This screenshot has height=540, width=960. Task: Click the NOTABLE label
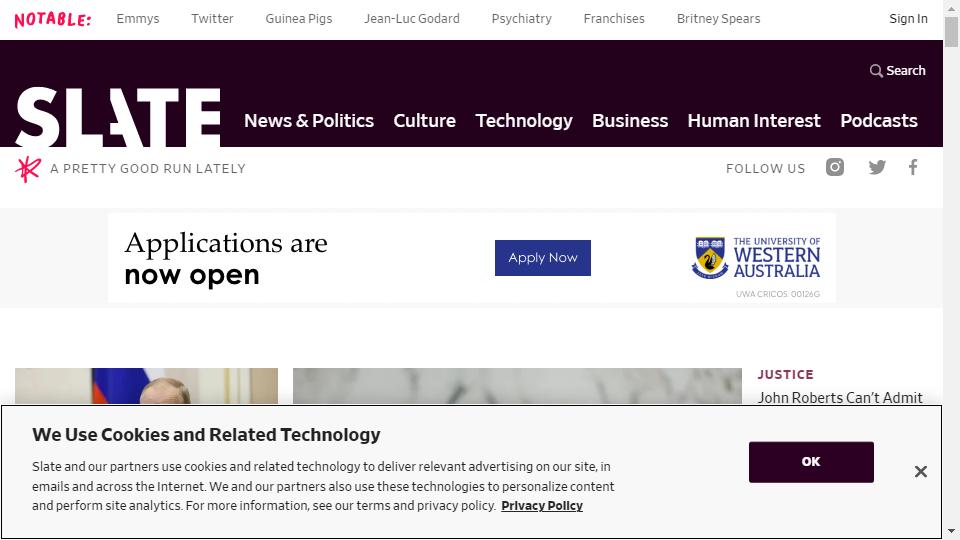pyautogui.click(x=53, y=20)
